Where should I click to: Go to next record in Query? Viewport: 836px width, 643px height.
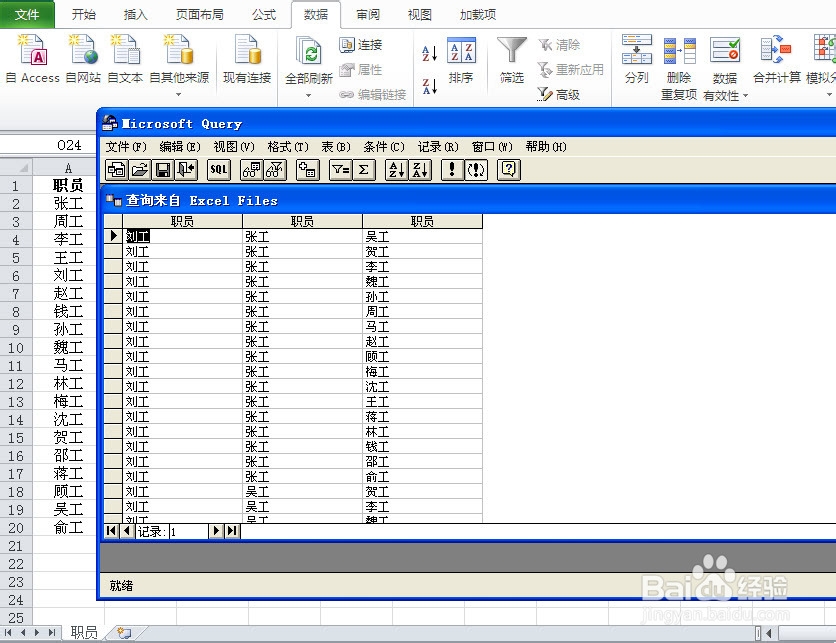(x=216, y=531)
